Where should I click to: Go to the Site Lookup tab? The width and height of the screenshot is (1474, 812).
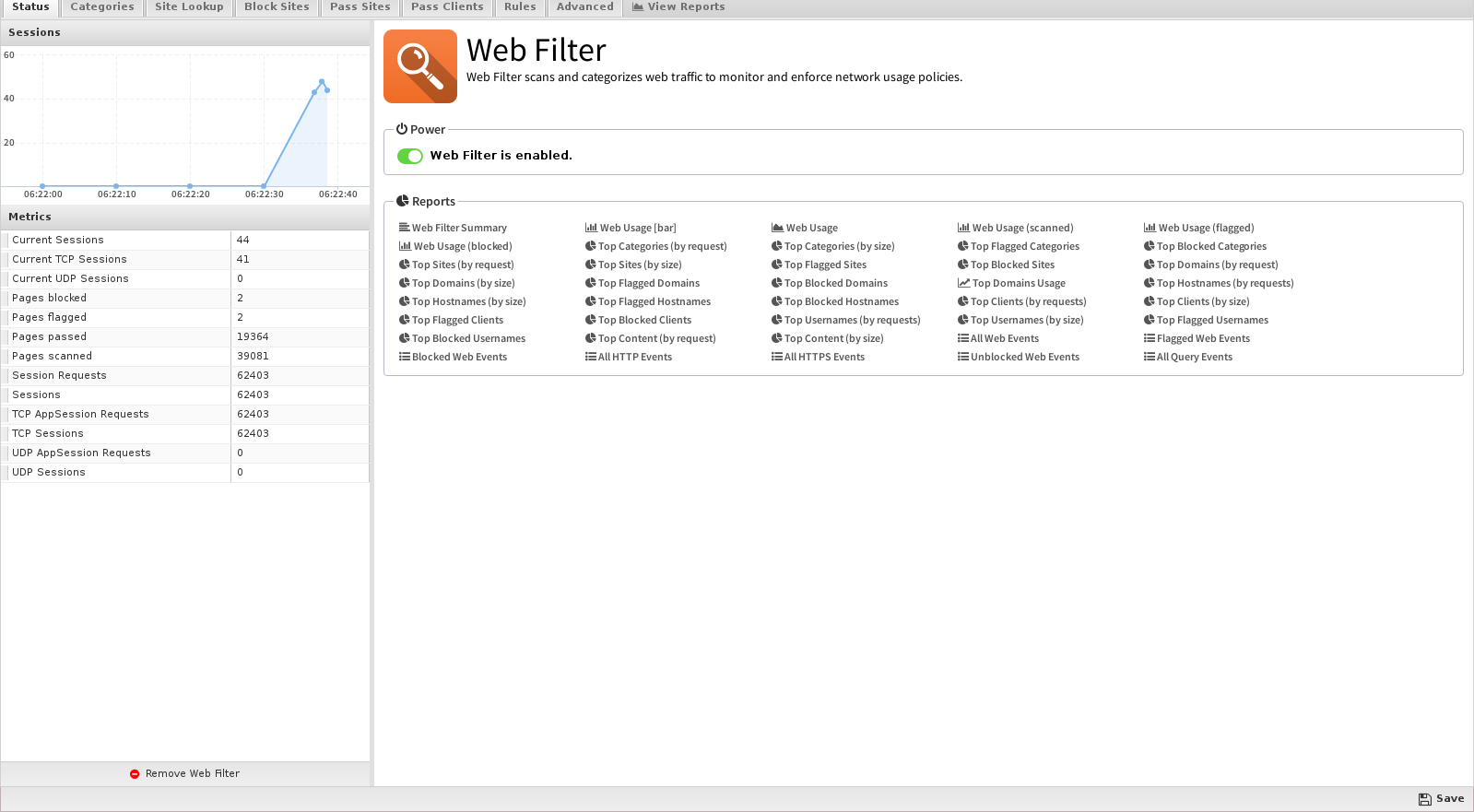(189, 7)
